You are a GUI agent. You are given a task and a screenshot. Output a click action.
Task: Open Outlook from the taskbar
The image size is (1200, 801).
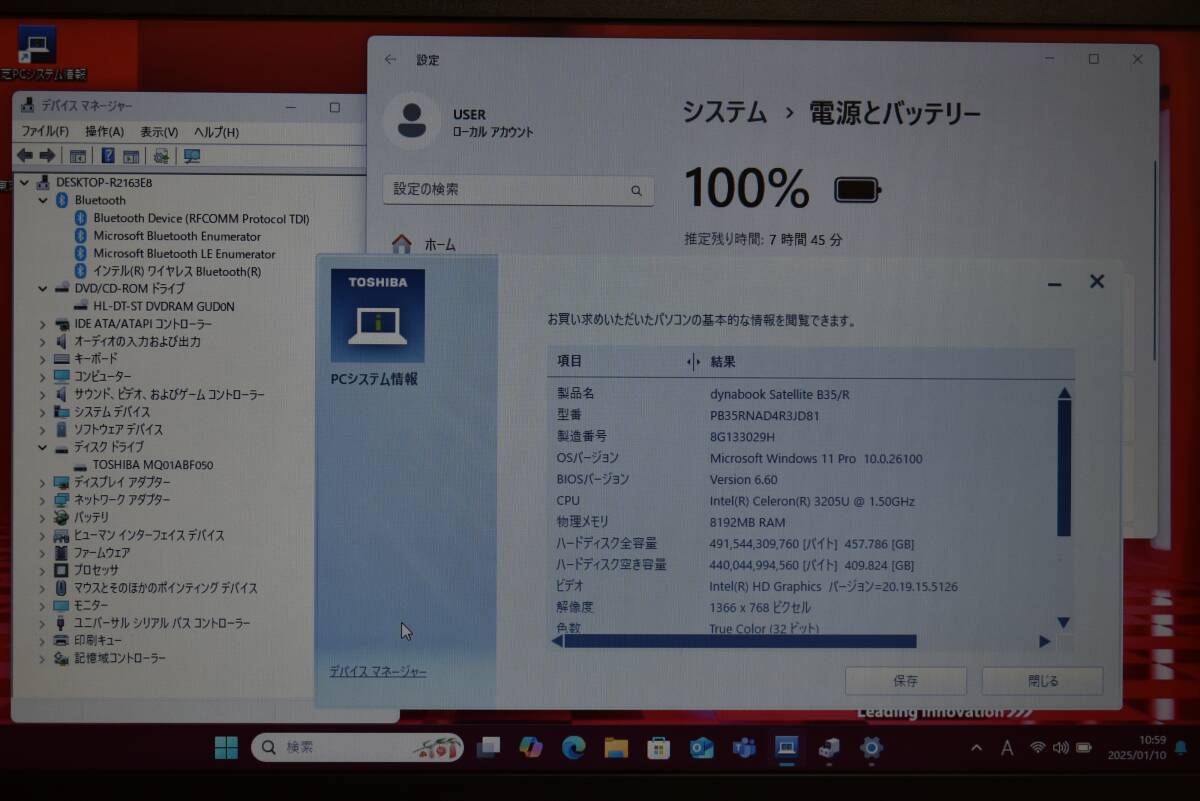[701, 747]
